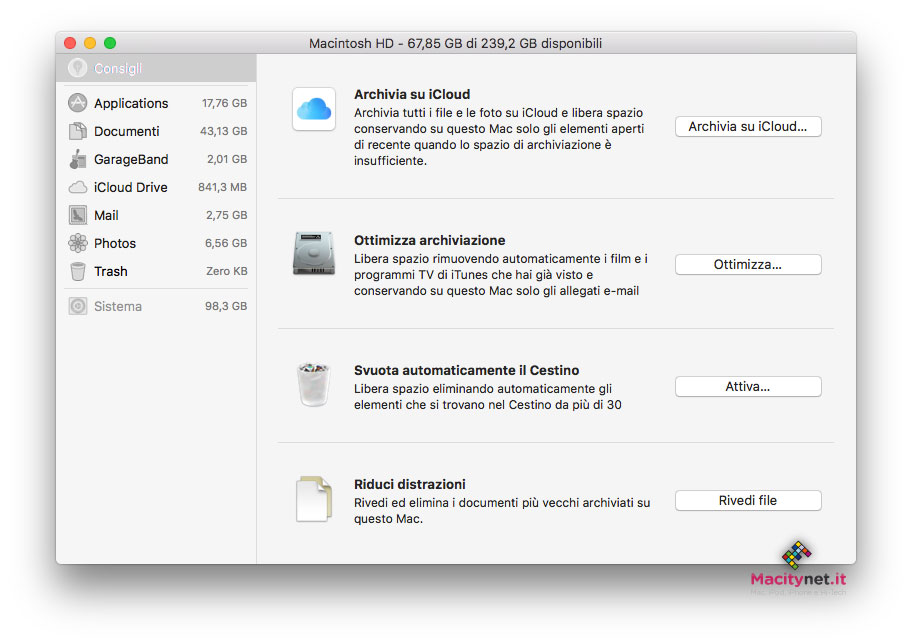The width and height of the screenshot is (912, 644).
Task: Click the GarageBand guitar icon
Action: coord(77,159)
